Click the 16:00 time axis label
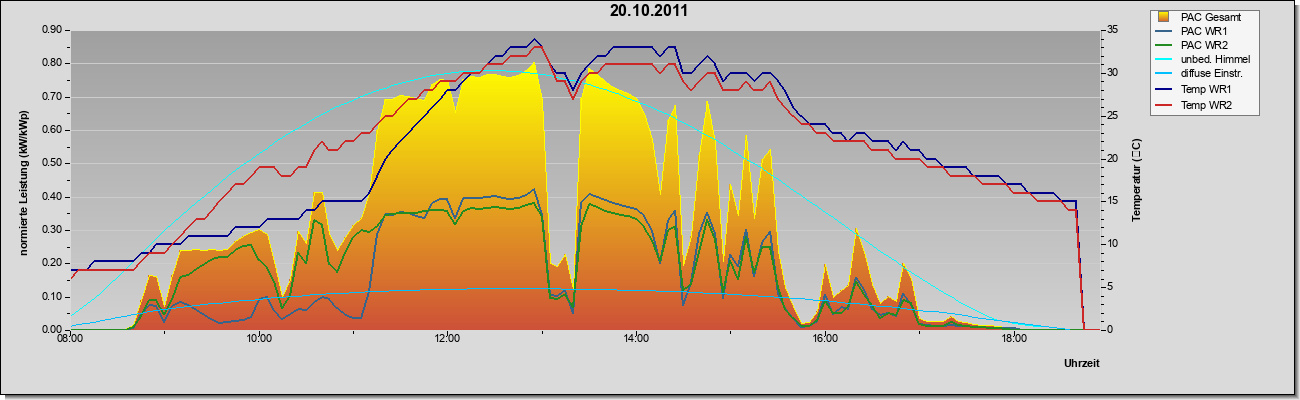 tap(825, 339)
